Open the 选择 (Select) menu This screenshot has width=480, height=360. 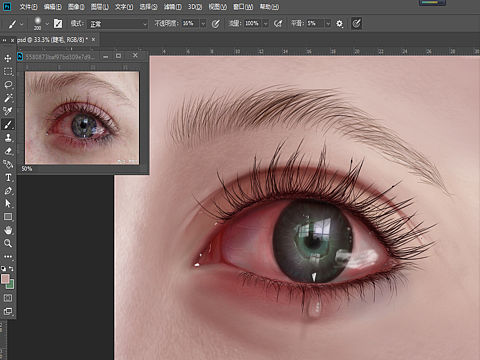tap(148, 7)
